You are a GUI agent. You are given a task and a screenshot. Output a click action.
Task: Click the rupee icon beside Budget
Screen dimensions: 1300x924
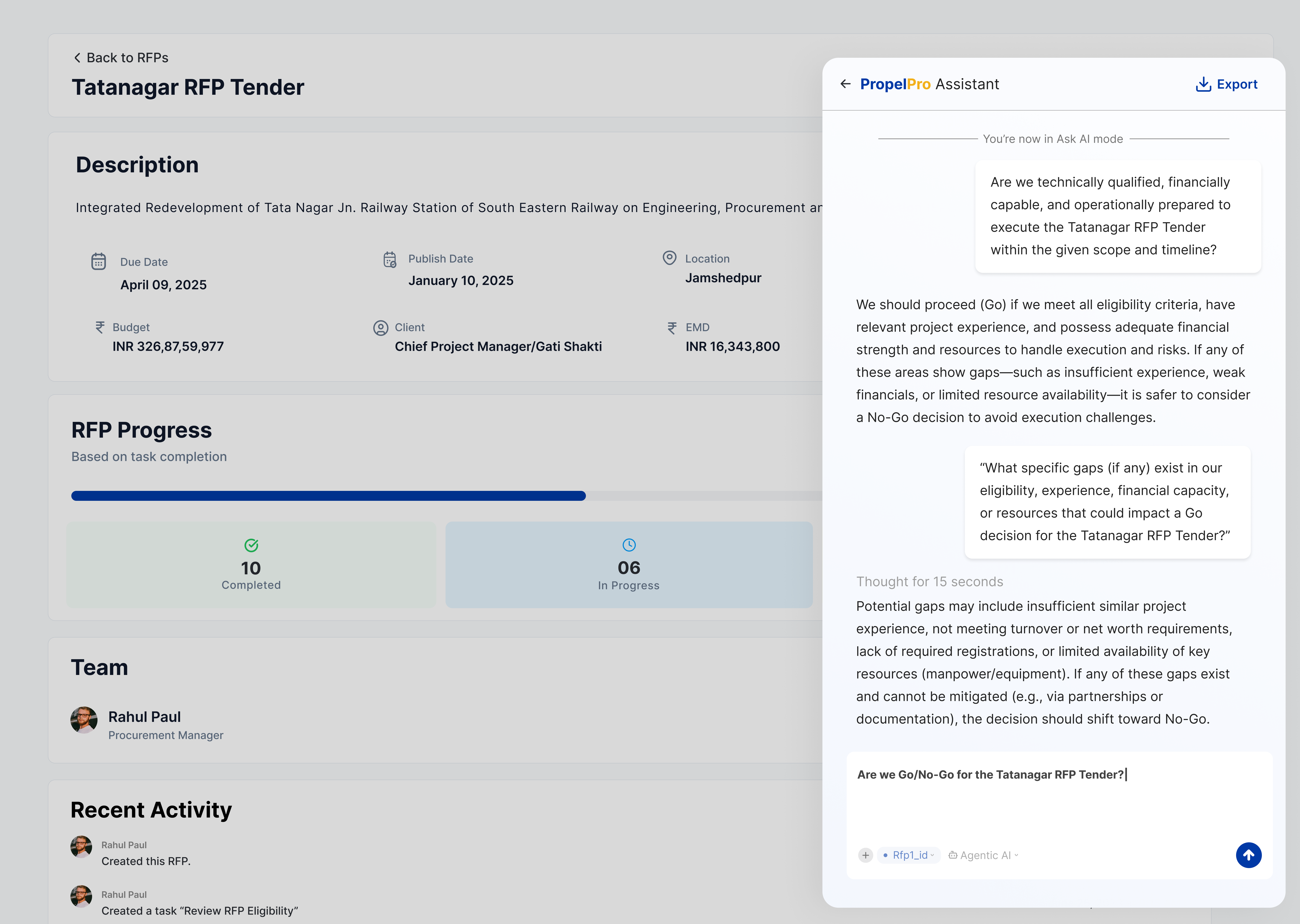[x=101, y=327]
